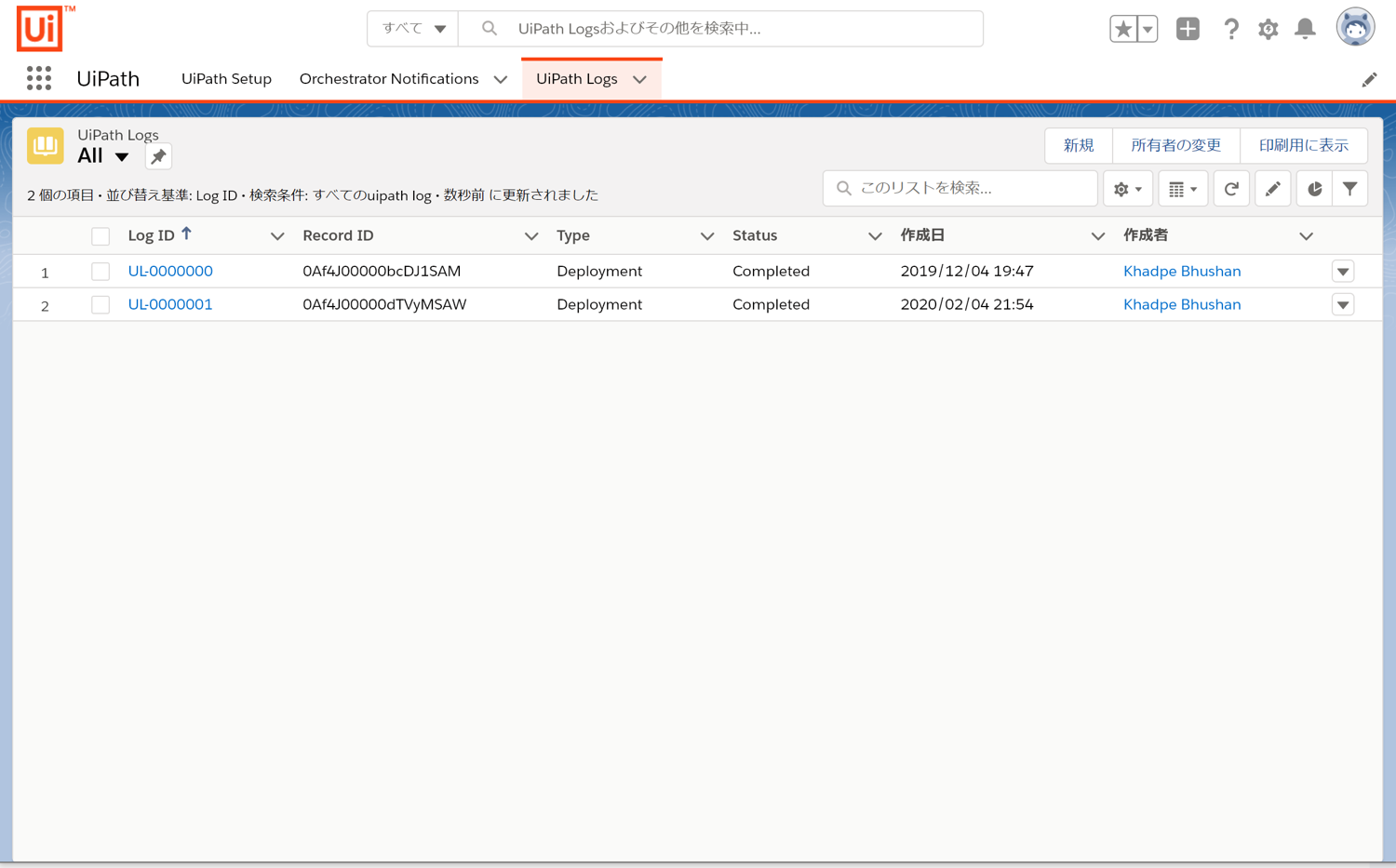Focus the このリストを検索 list search field

click(x=960, y=188)
